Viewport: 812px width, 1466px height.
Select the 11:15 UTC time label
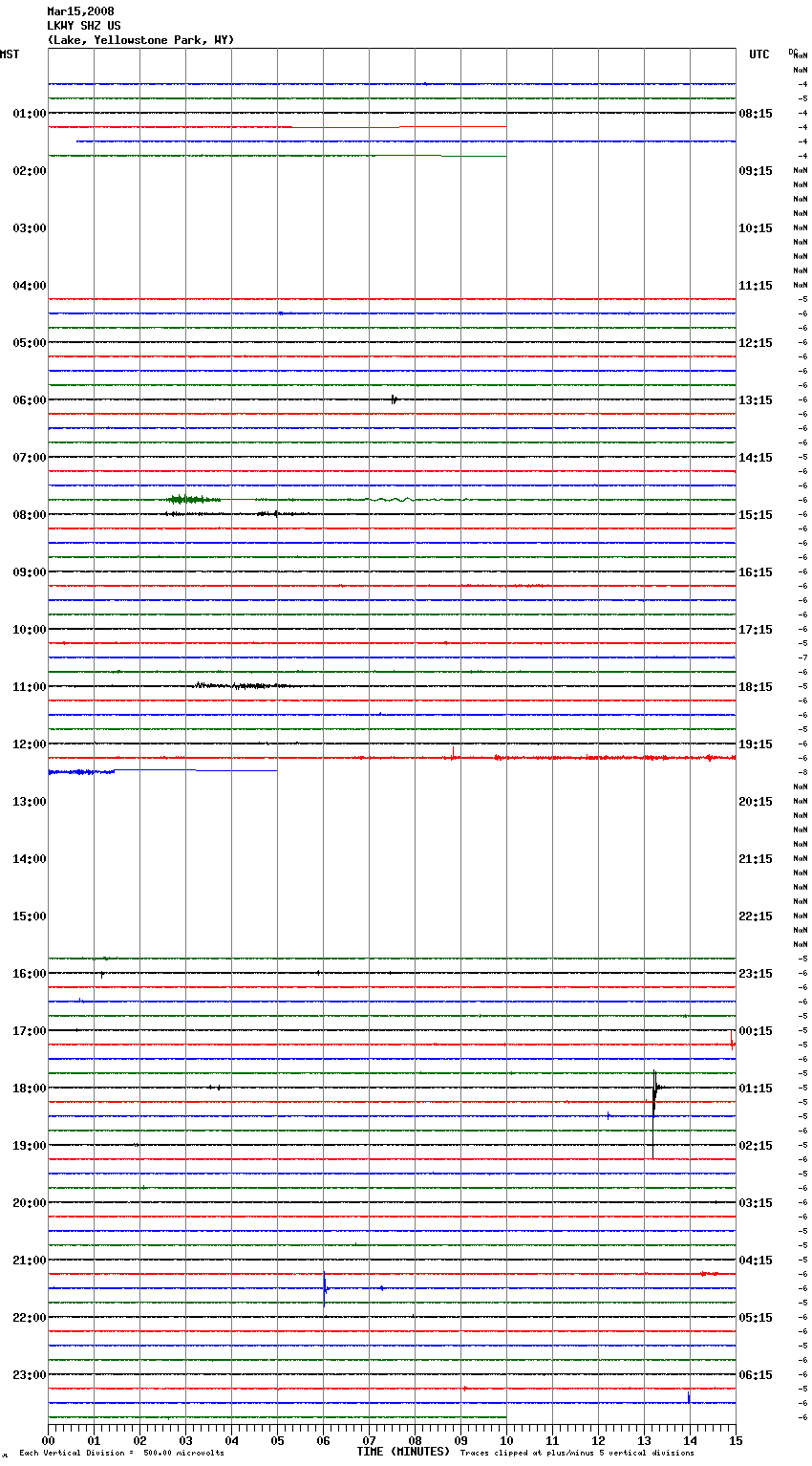point(756,286)
